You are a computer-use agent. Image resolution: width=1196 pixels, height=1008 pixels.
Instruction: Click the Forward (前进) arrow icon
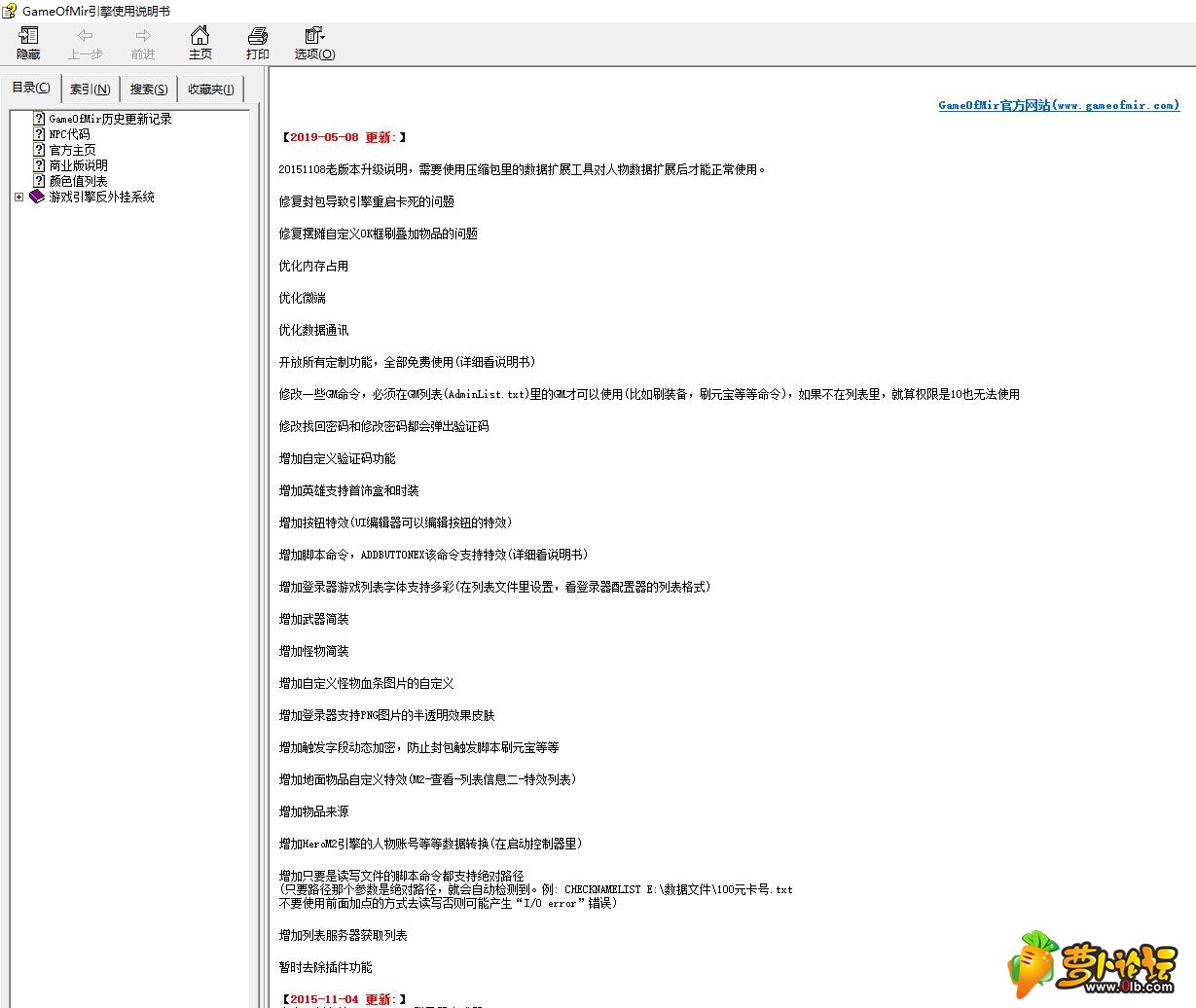tap(143, 36)
